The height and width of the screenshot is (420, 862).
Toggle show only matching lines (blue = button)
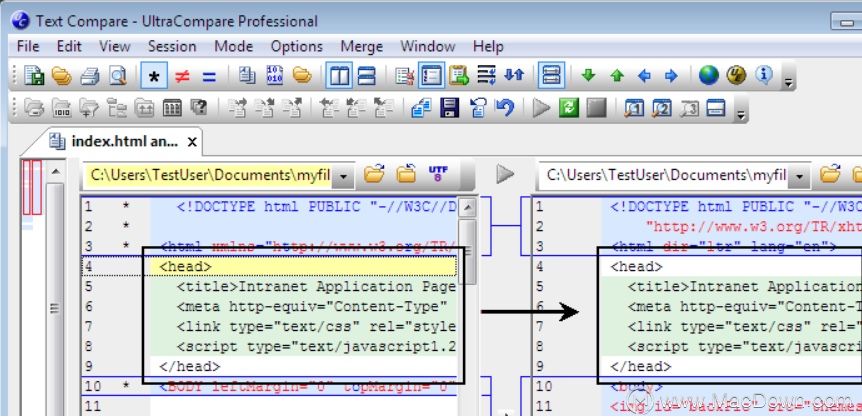209,76
